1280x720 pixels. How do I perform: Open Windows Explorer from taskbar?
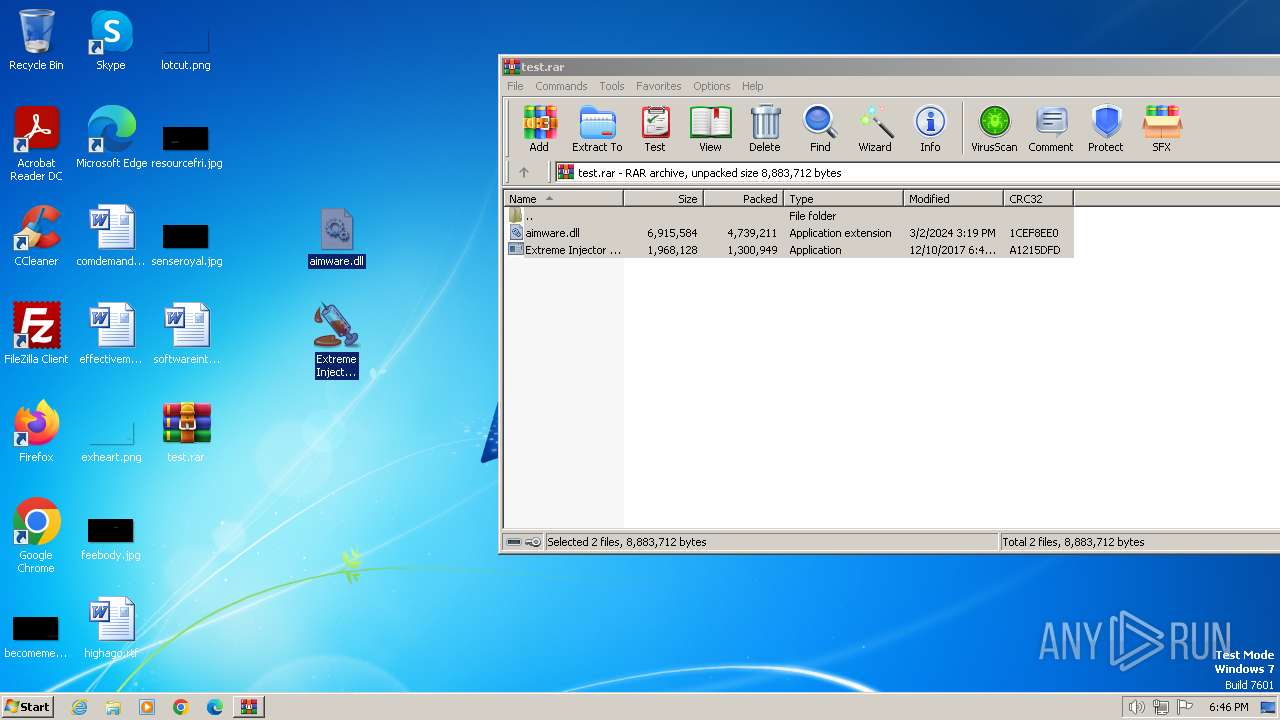click(113, 707)
